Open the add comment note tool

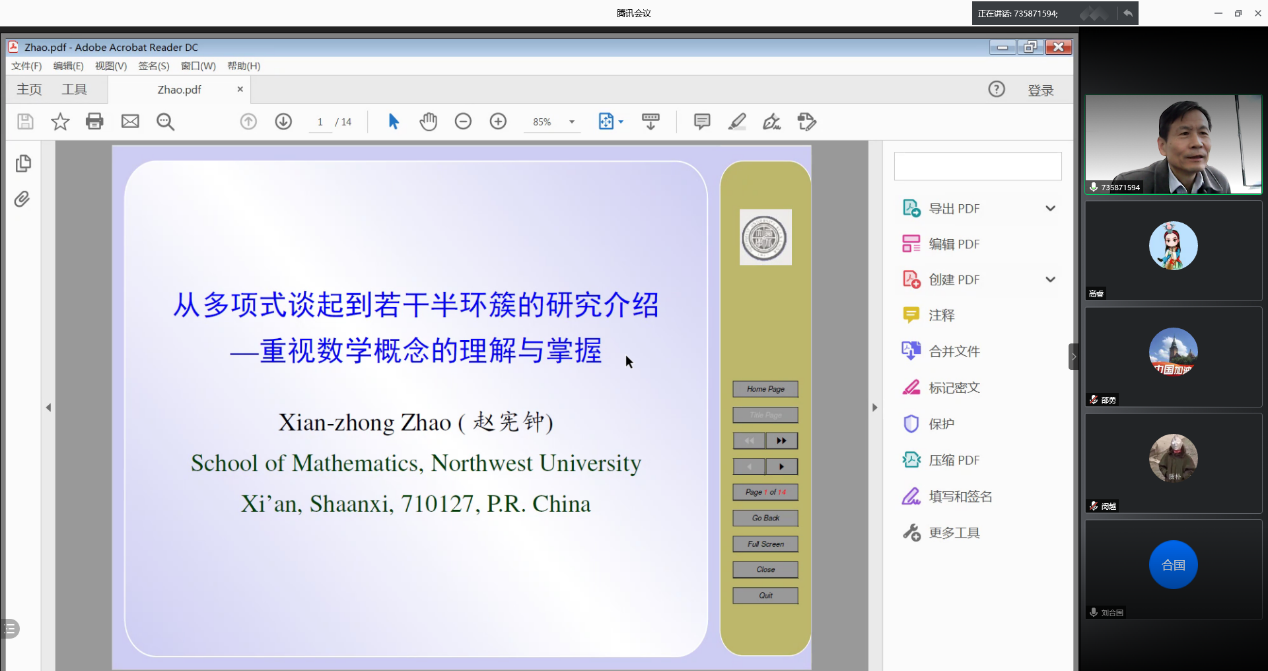coord(702,121)
